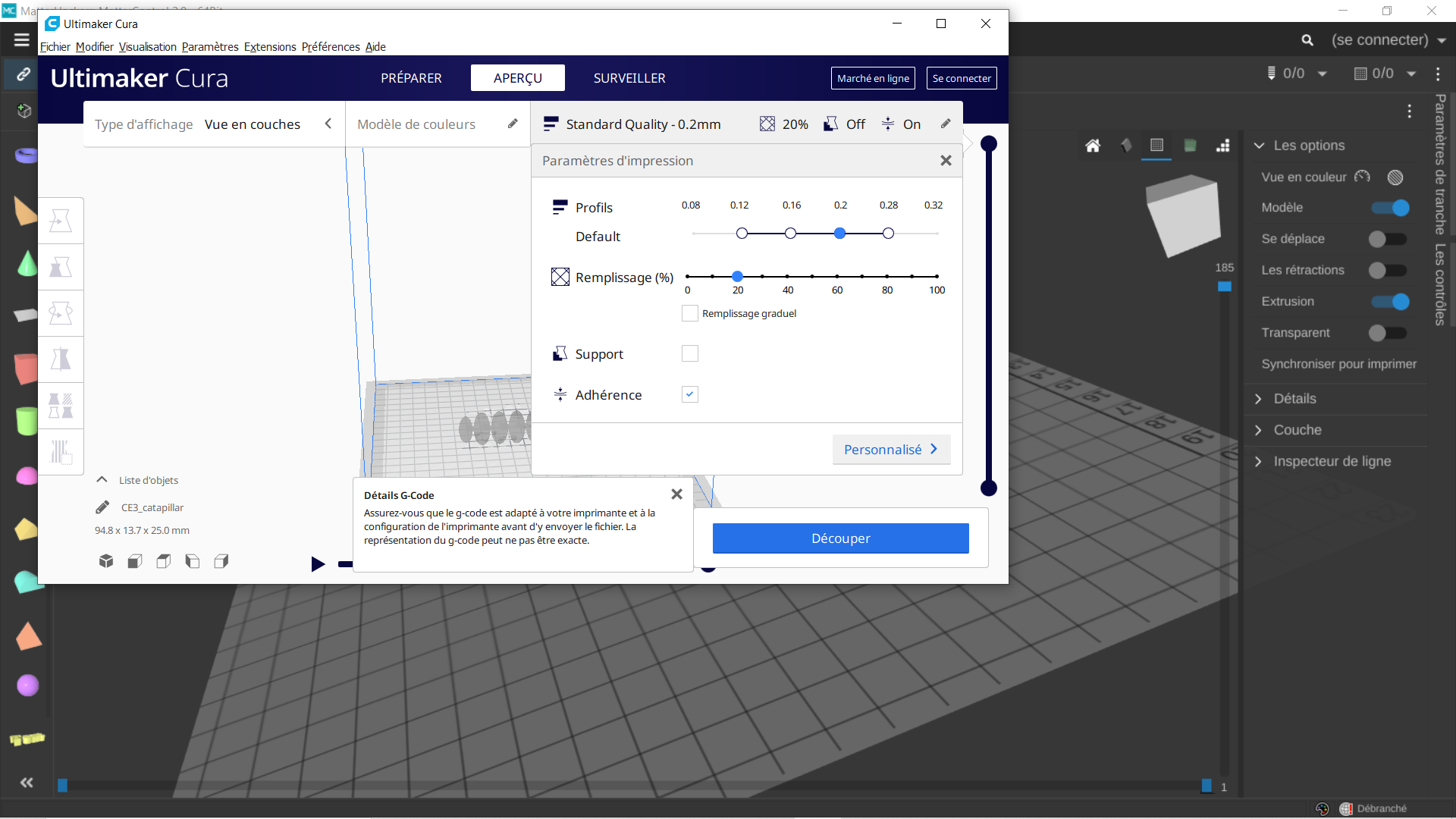The height and width of the screenshot is (819, 1456).
Task: Set the profile slider to 0.12
Action: tap(742, 234)
